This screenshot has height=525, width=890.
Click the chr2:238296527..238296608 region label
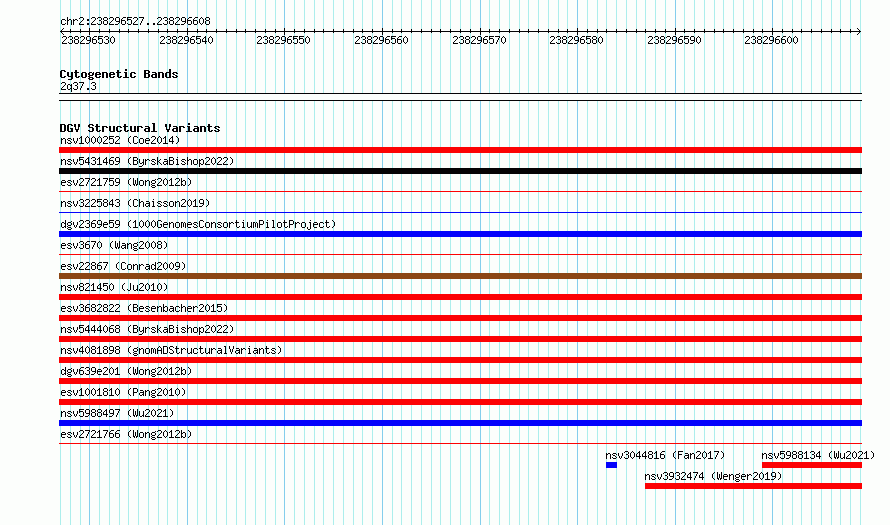click(x=135, y=21)
